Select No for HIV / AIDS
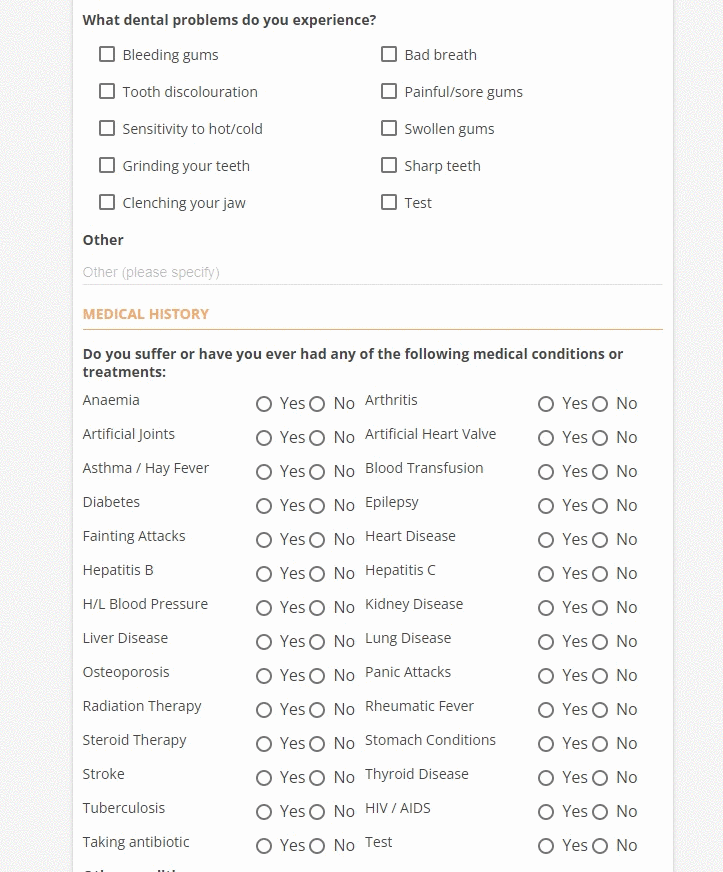The width and height of the screenshot is (723, 872). (600, 812)
